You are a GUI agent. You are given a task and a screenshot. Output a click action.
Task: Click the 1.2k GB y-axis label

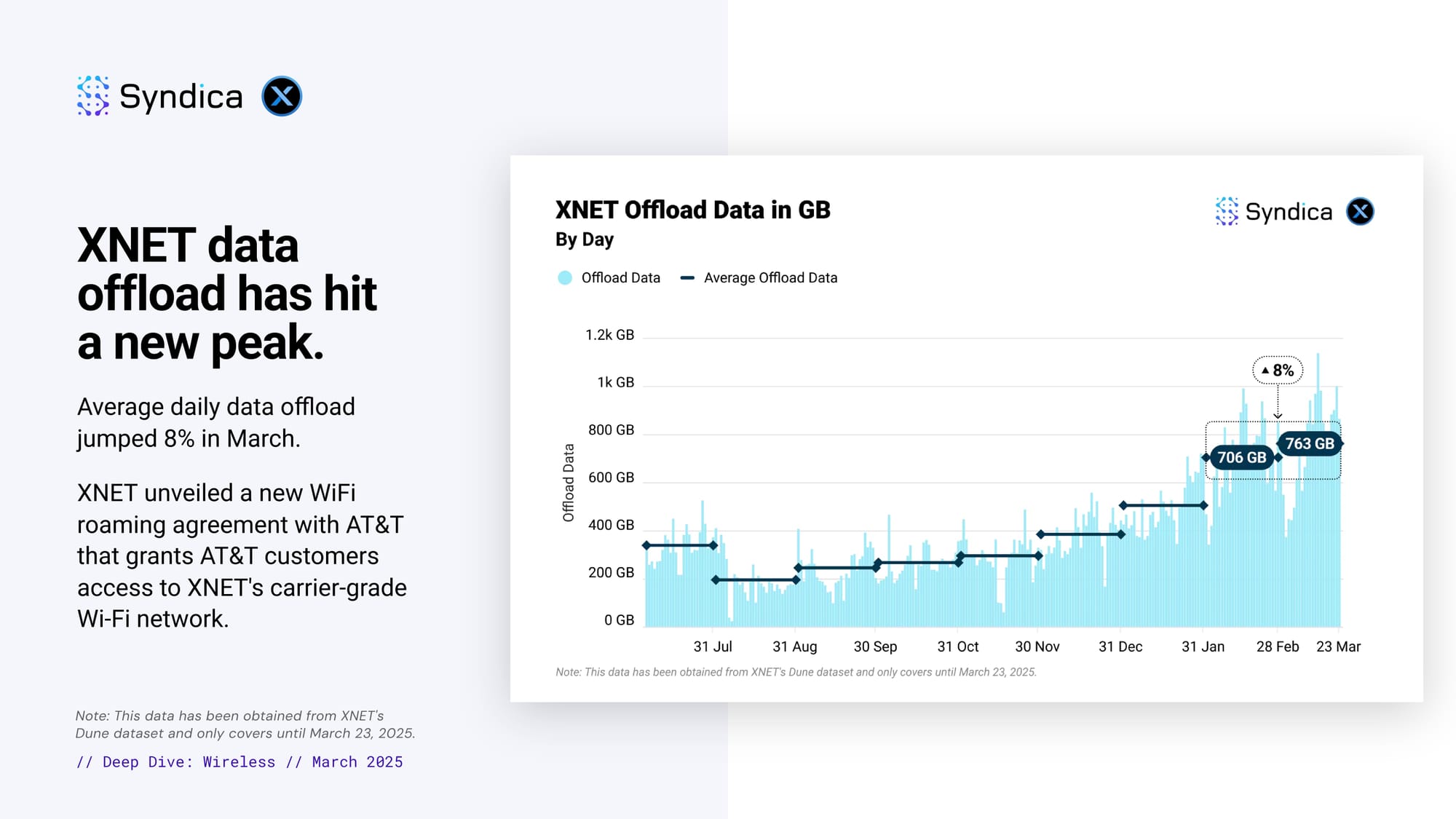coord(609,335)
